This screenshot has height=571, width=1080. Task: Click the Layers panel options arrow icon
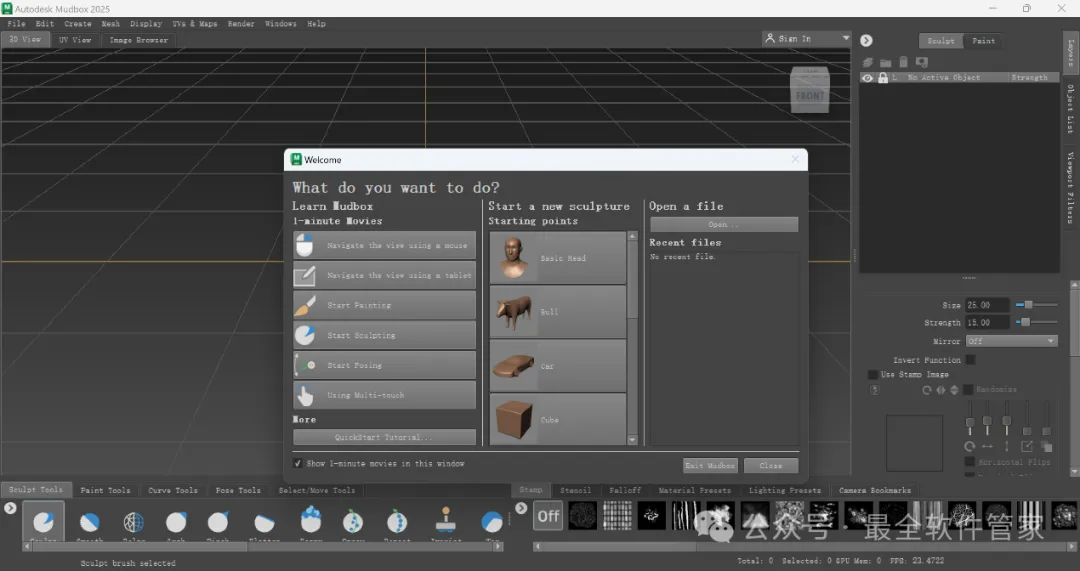[866, 41]
